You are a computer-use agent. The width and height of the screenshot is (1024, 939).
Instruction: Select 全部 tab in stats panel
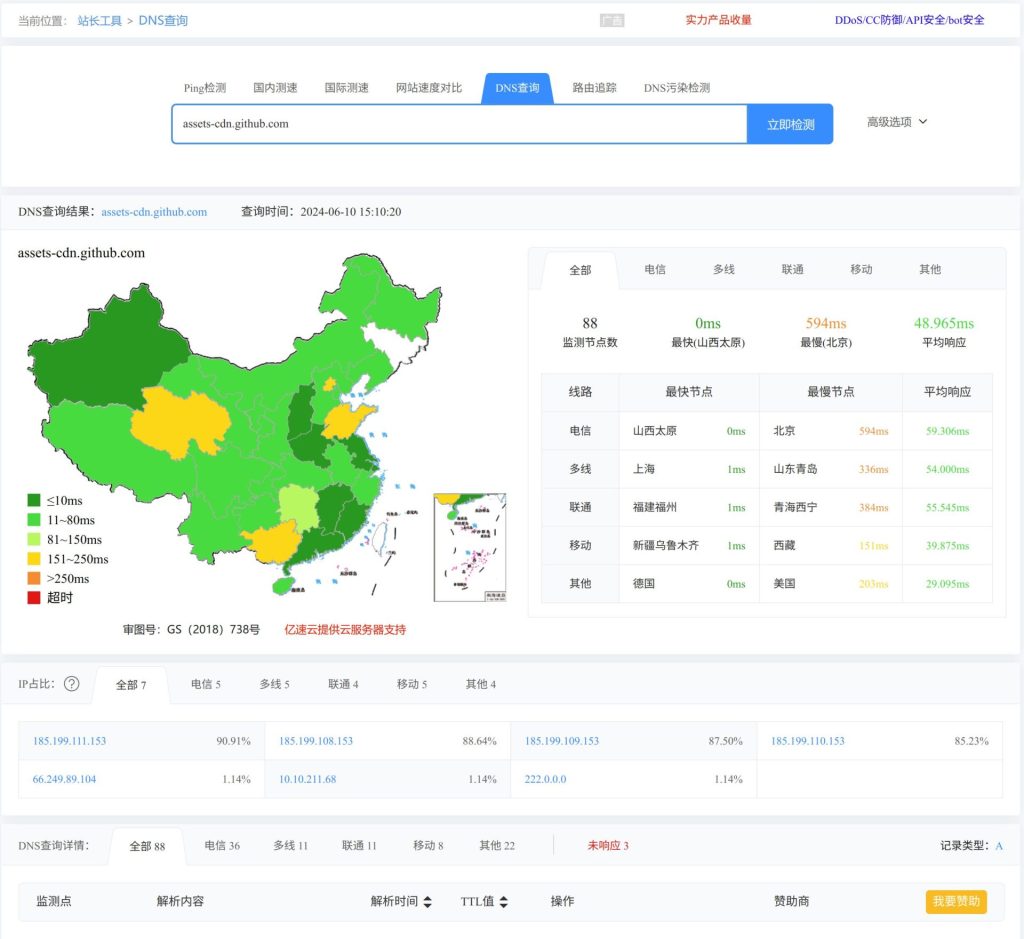580,270
